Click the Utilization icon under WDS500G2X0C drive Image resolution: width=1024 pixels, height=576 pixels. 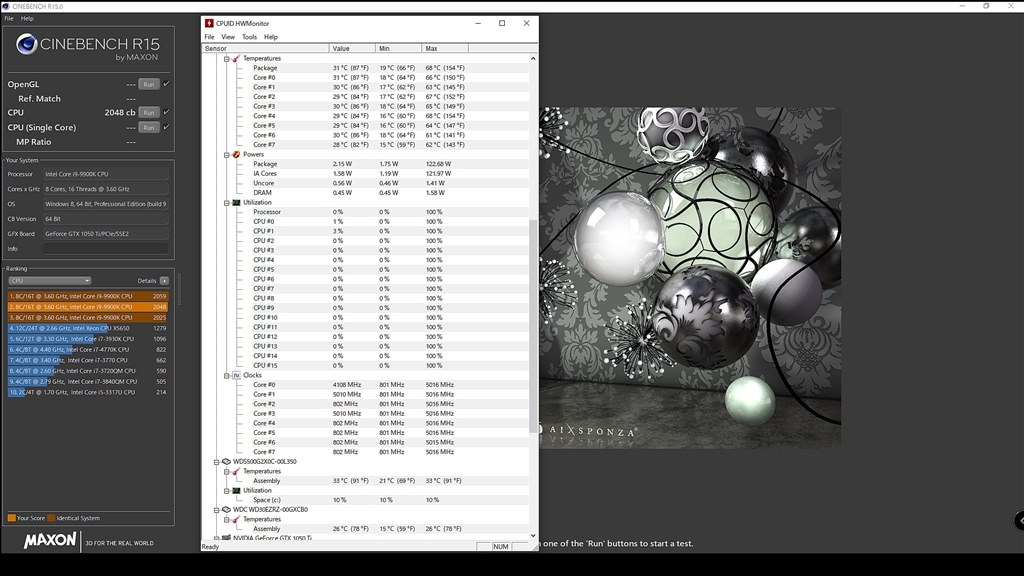click(x=236, y=490)
